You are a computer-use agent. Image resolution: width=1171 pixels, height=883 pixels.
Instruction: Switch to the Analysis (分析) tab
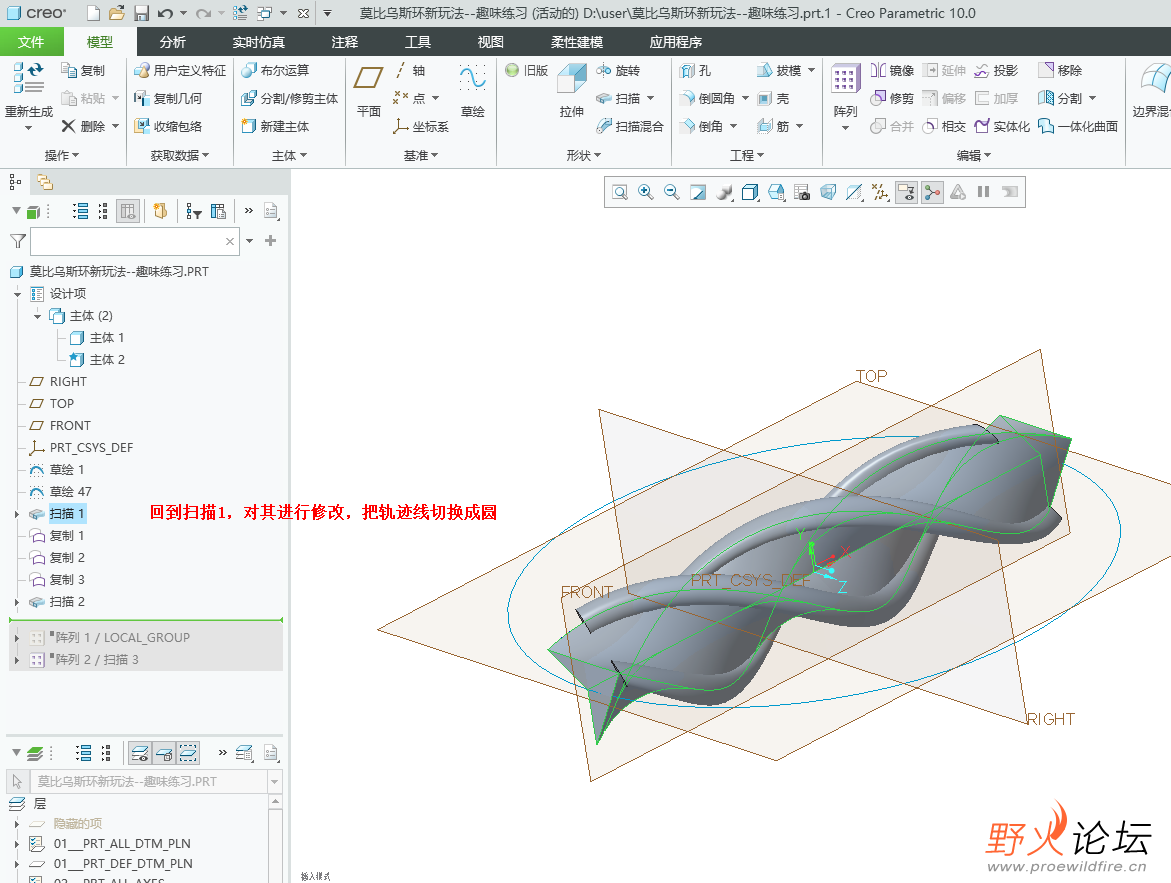tap(173, 42)
